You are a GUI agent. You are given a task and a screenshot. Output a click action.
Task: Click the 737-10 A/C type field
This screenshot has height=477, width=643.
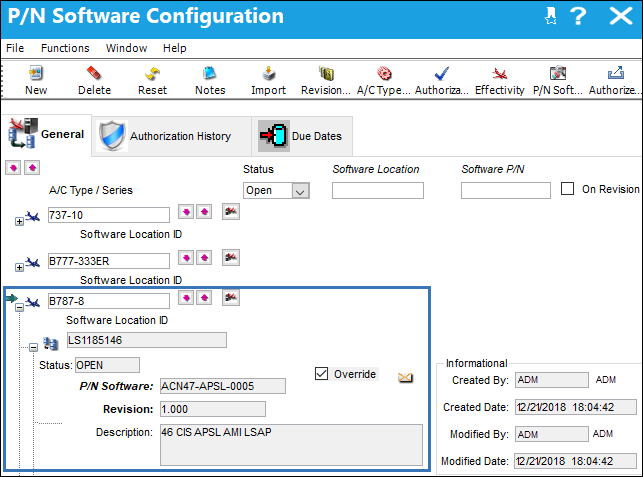[109, 215]
